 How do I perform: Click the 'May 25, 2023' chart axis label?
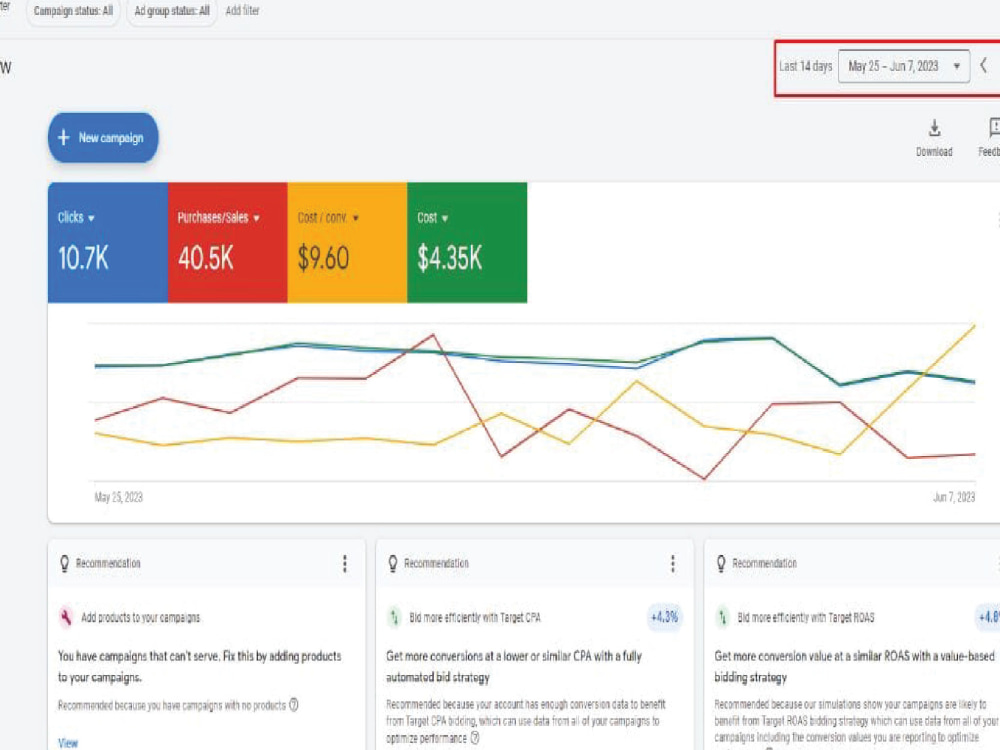[119, 497]
